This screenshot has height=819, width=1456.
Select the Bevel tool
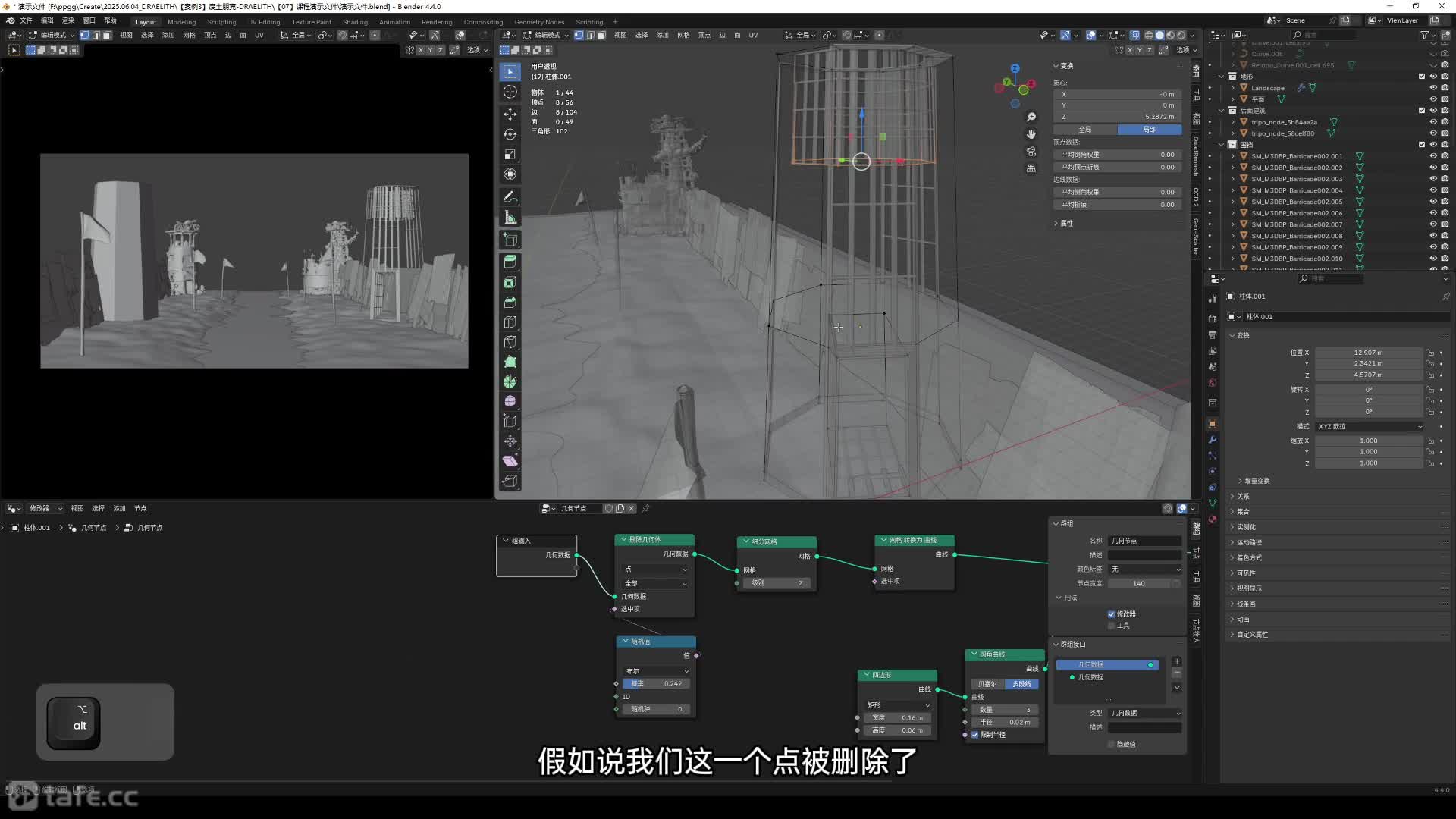pos(510,302)
